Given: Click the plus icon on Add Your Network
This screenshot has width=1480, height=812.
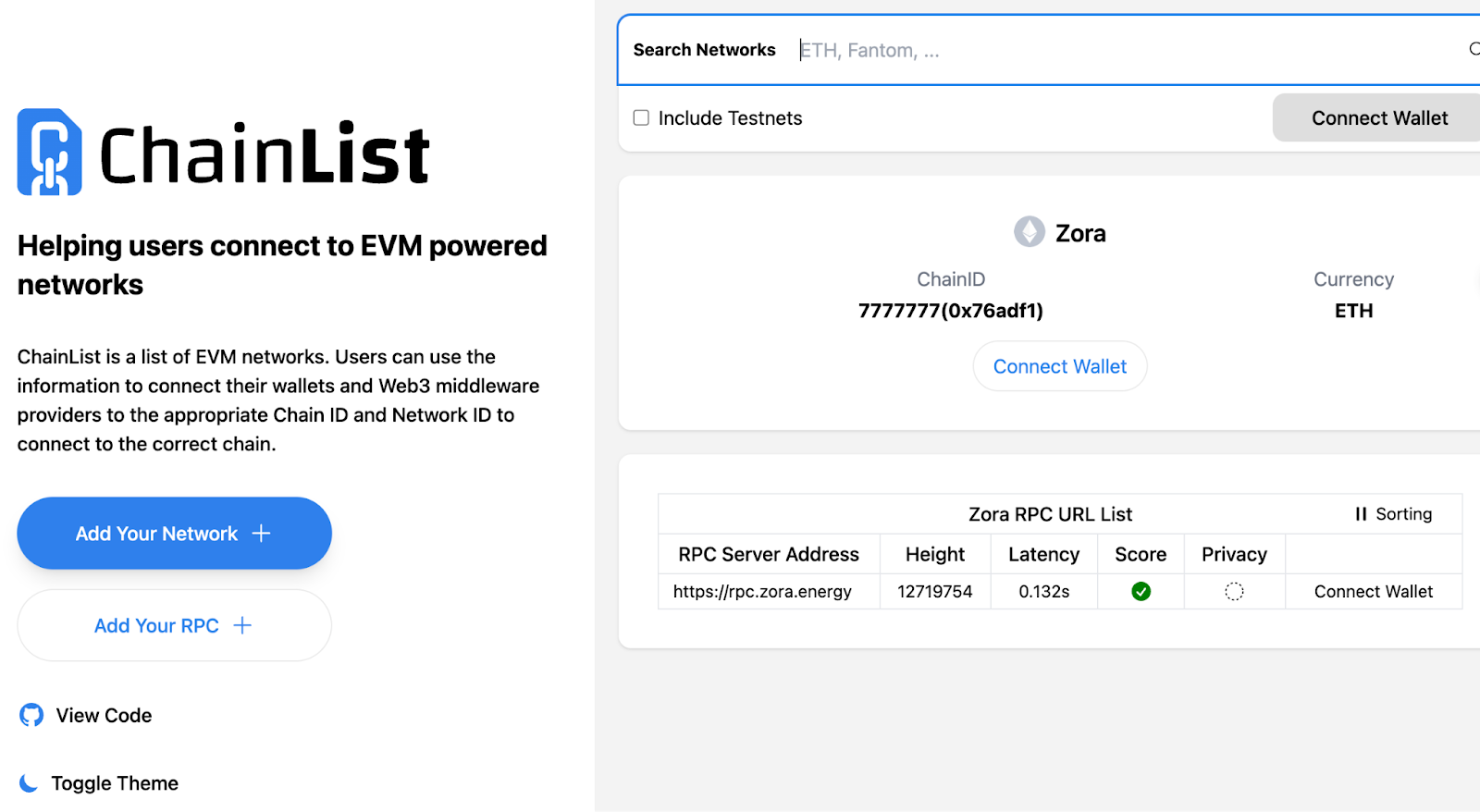Looking at the screenshot, I should 262,533.
